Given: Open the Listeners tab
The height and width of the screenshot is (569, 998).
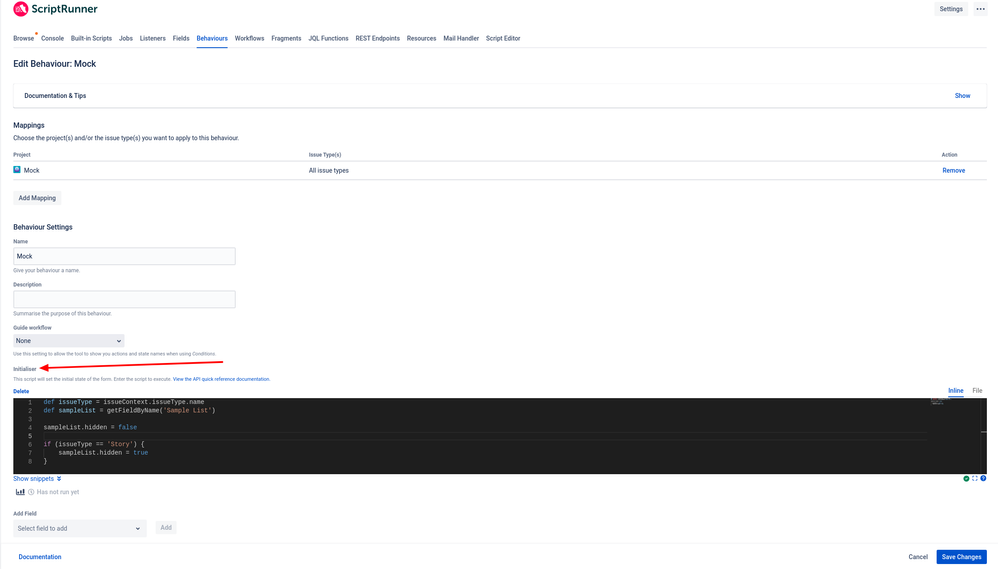Looking at the screenshot, I should point(153,38).
